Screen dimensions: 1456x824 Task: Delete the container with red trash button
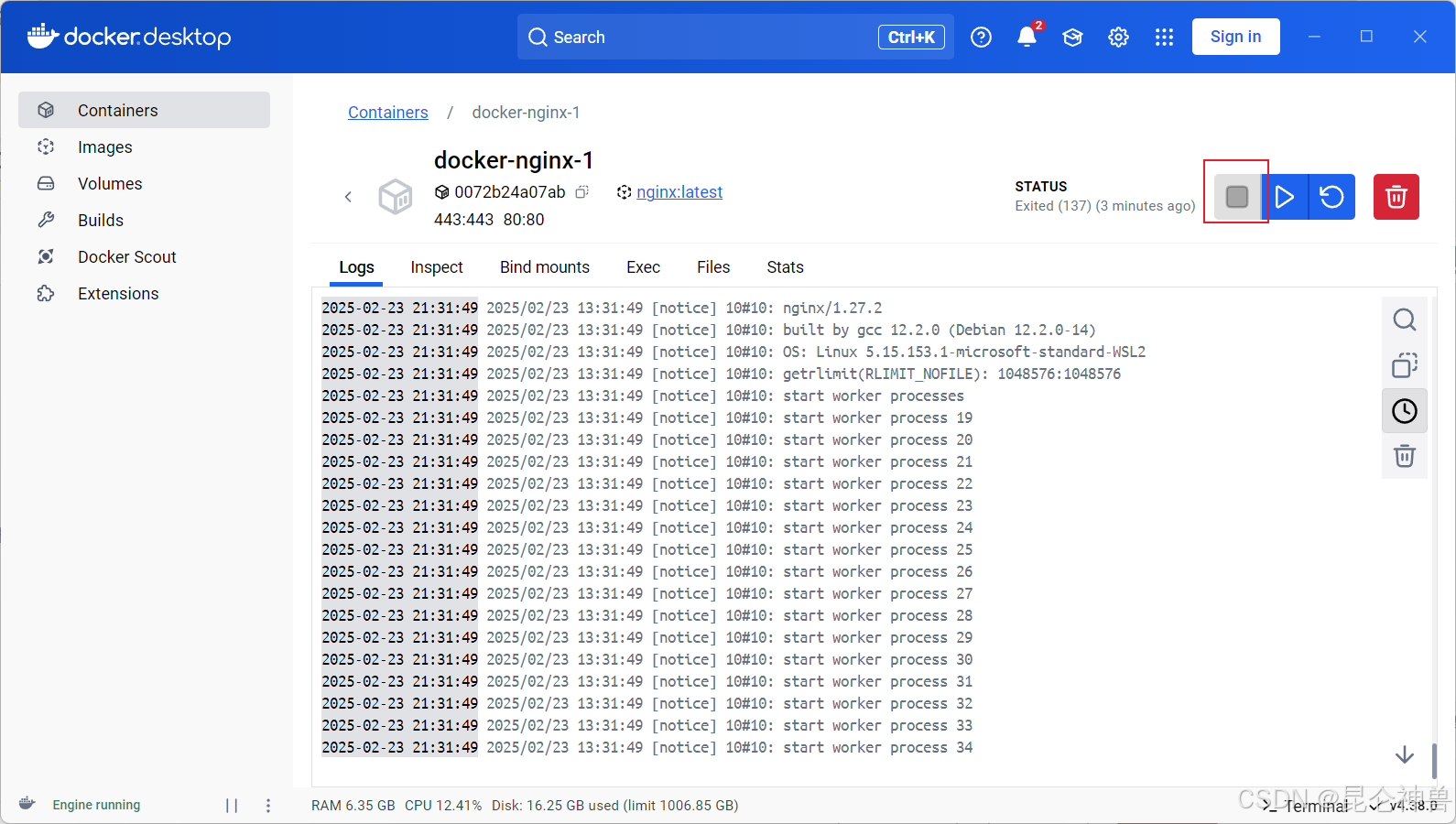[x=1396, y=197]
